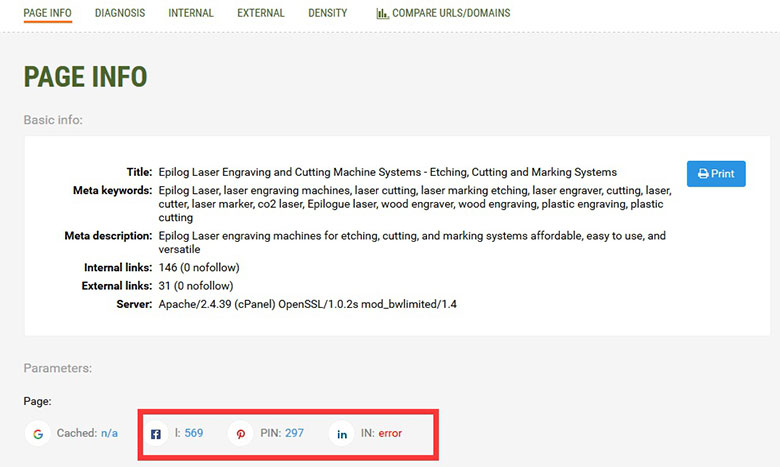The image size is (780, 467).
Task: Click the LinkedIn error value
Action: (390, 433)
